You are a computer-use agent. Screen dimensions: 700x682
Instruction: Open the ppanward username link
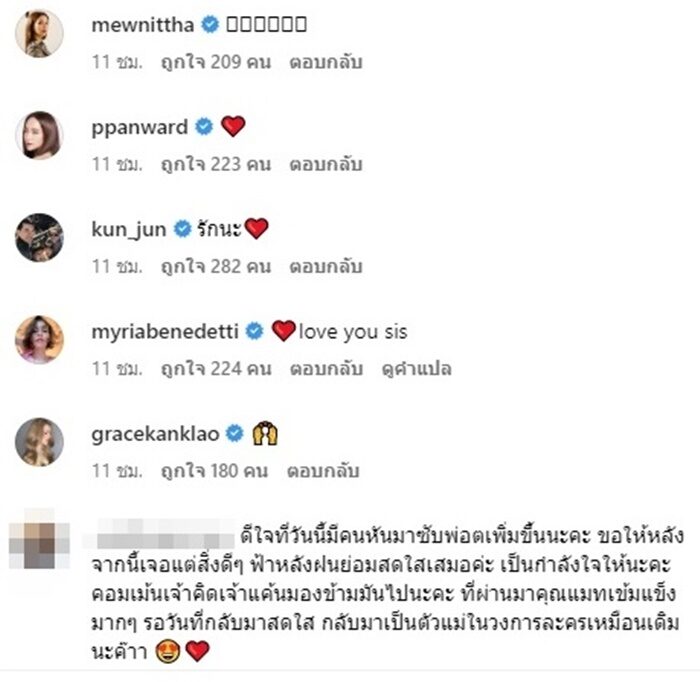click(x=139, y=128)
